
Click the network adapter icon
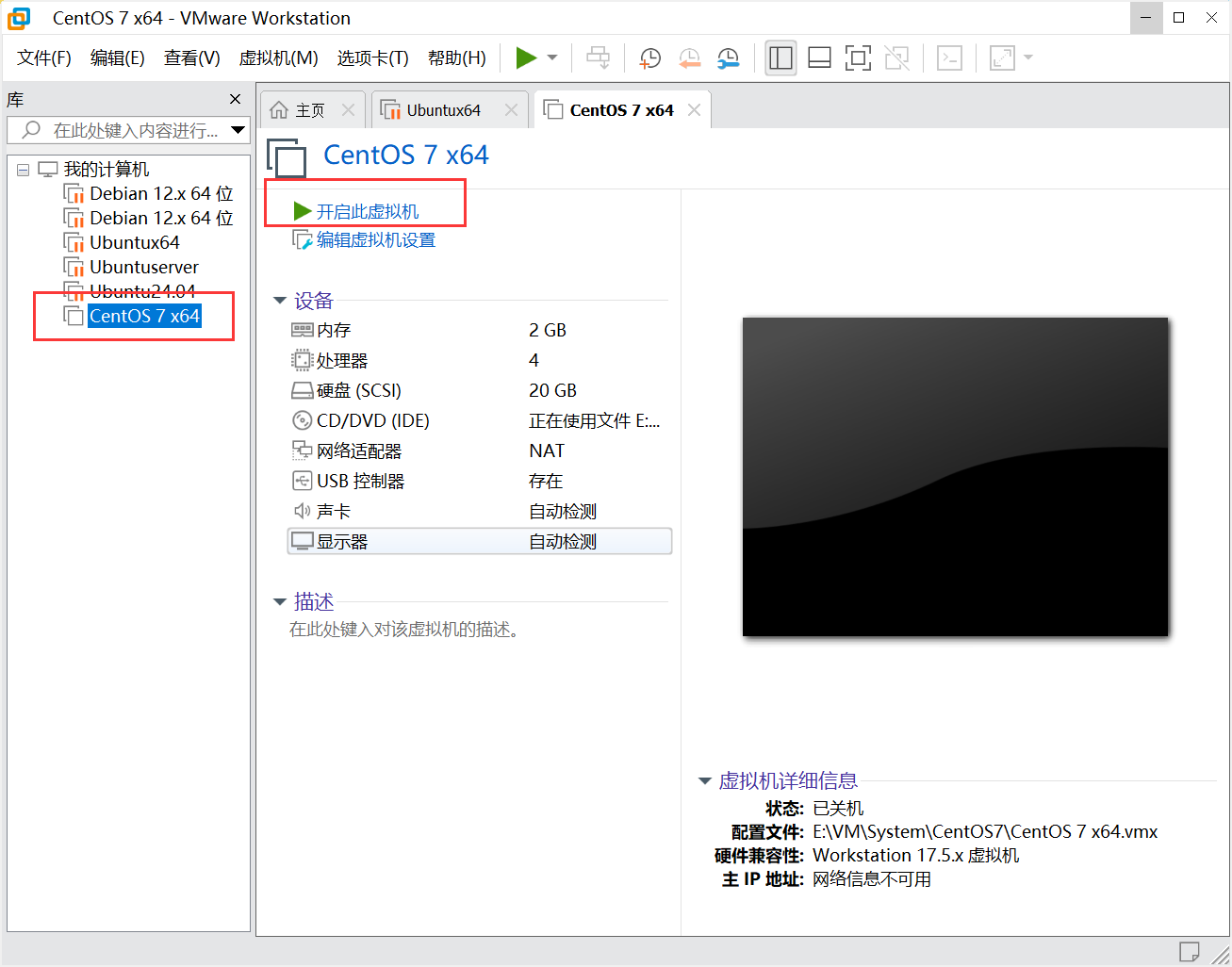(x=302, y=451)
